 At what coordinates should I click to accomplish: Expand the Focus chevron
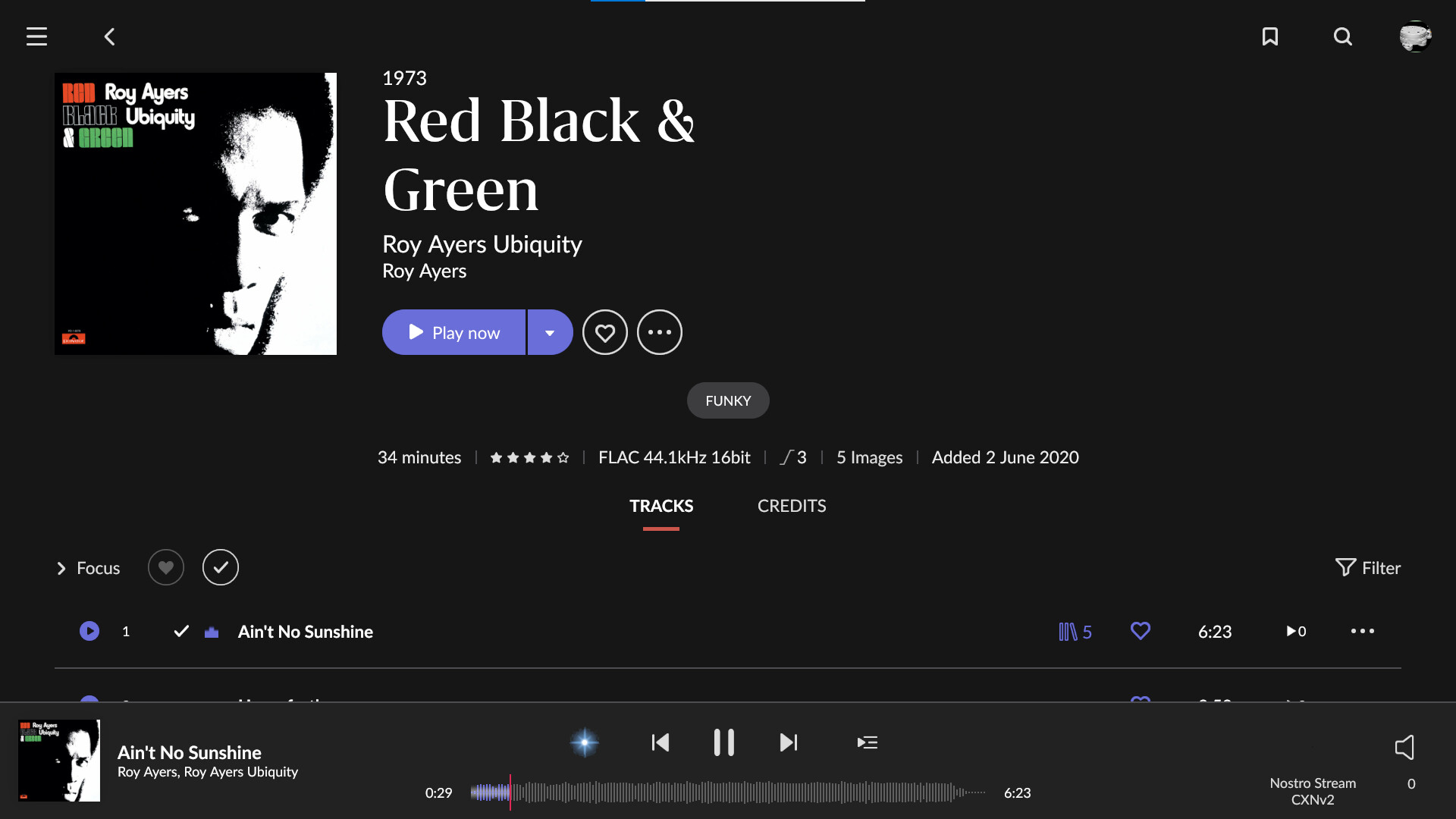tap(61, 568)
